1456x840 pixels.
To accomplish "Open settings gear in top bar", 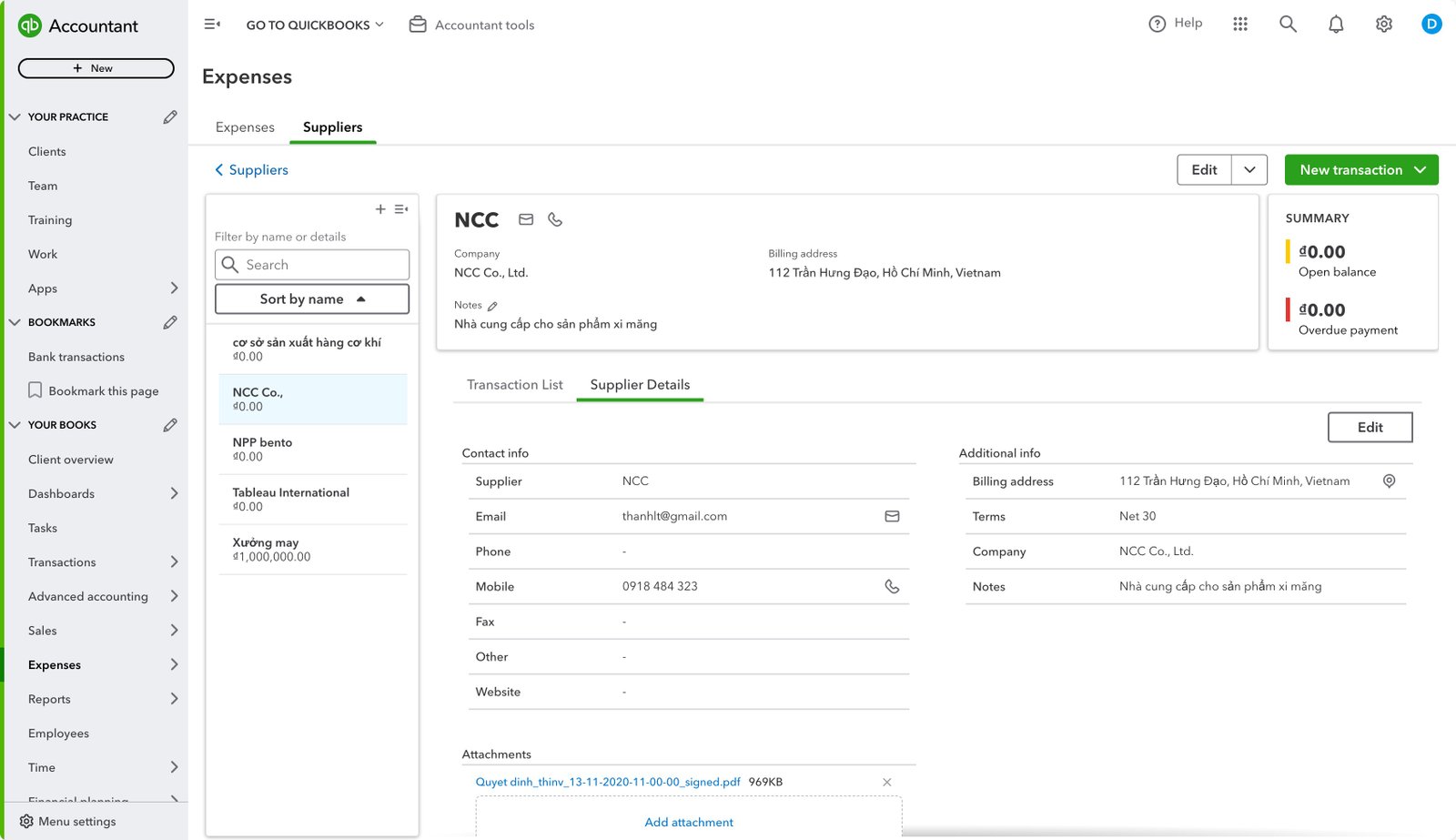I will click(1384, 25).
